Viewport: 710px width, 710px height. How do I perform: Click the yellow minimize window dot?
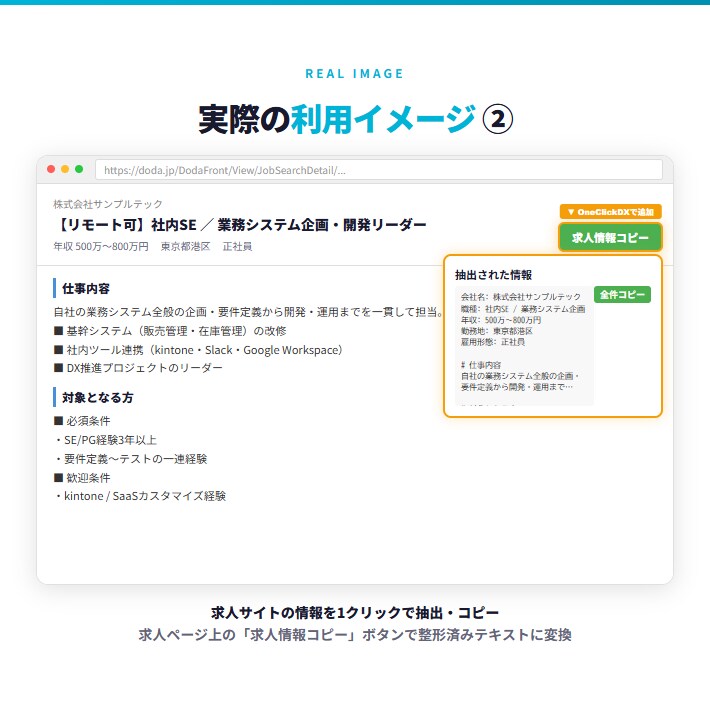(65, 169)
